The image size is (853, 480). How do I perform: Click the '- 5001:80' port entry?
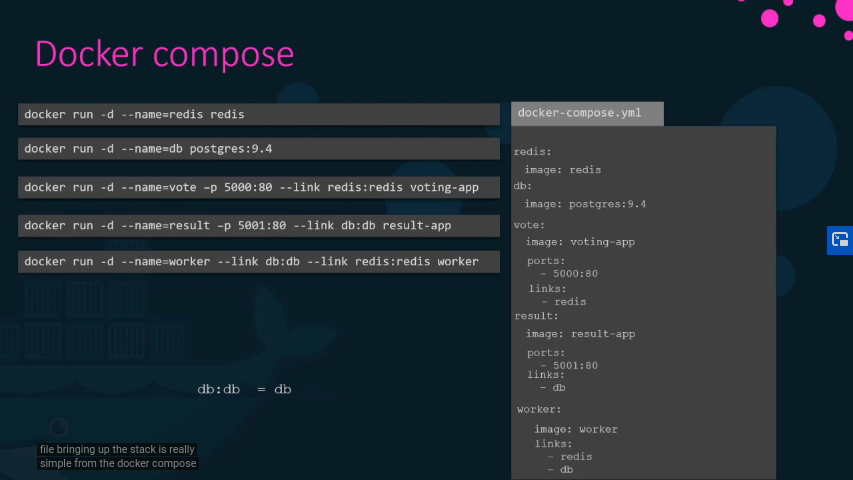pyautogui.click(x=569, y=366)
